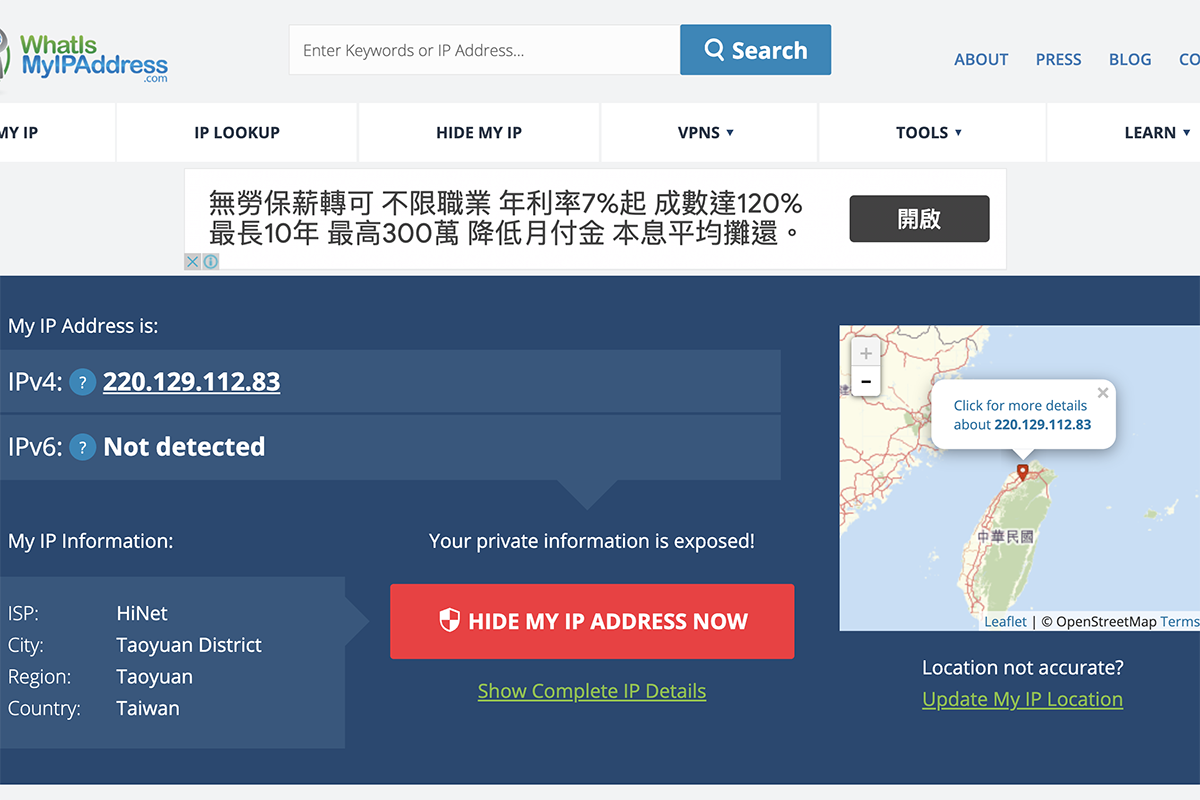Dismiss the map popup with its X icon
1200x800 pixels.
[1103, 393]
